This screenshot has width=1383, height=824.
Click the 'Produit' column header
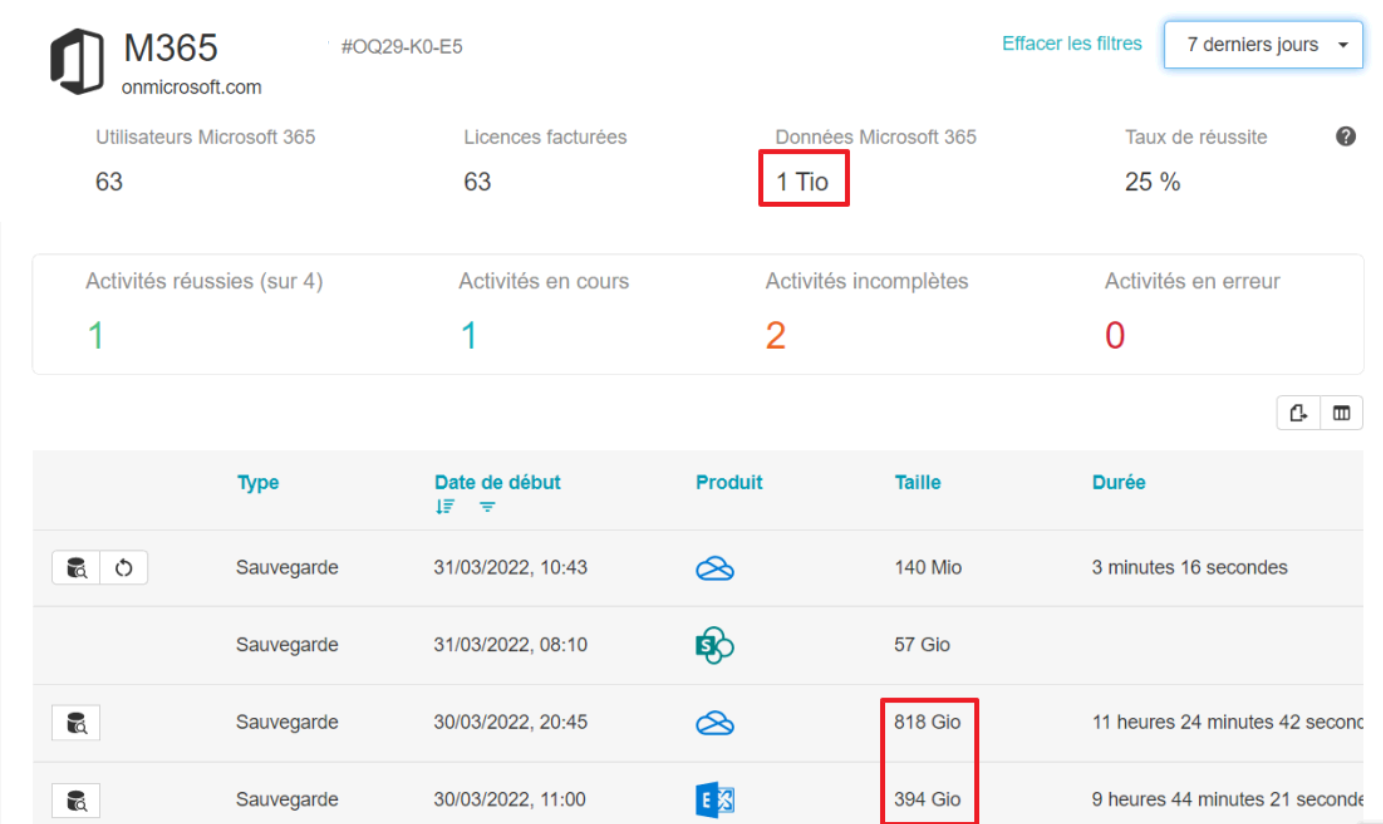[x=729, y=482]
